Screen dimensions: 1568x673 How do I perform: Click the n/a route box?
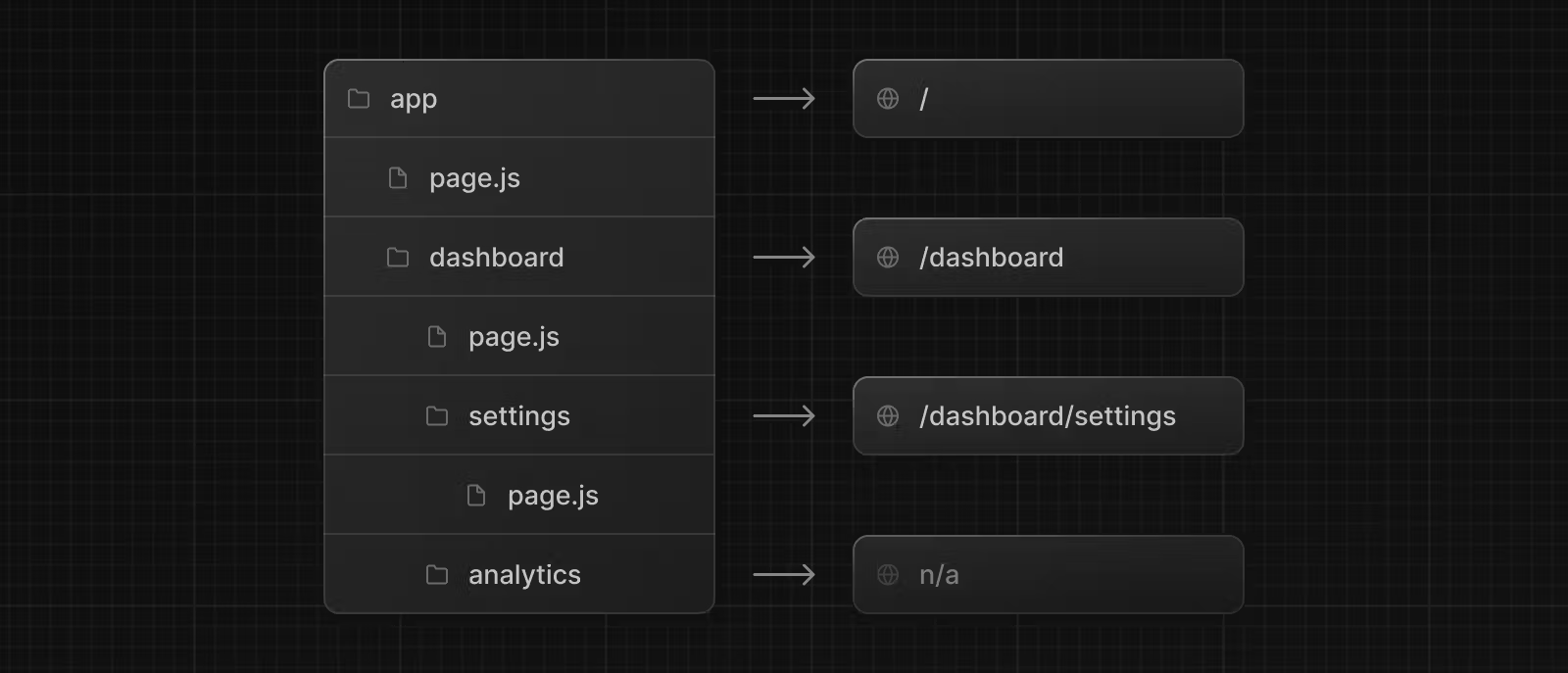pyautogui.click(x=1048, y=575)
